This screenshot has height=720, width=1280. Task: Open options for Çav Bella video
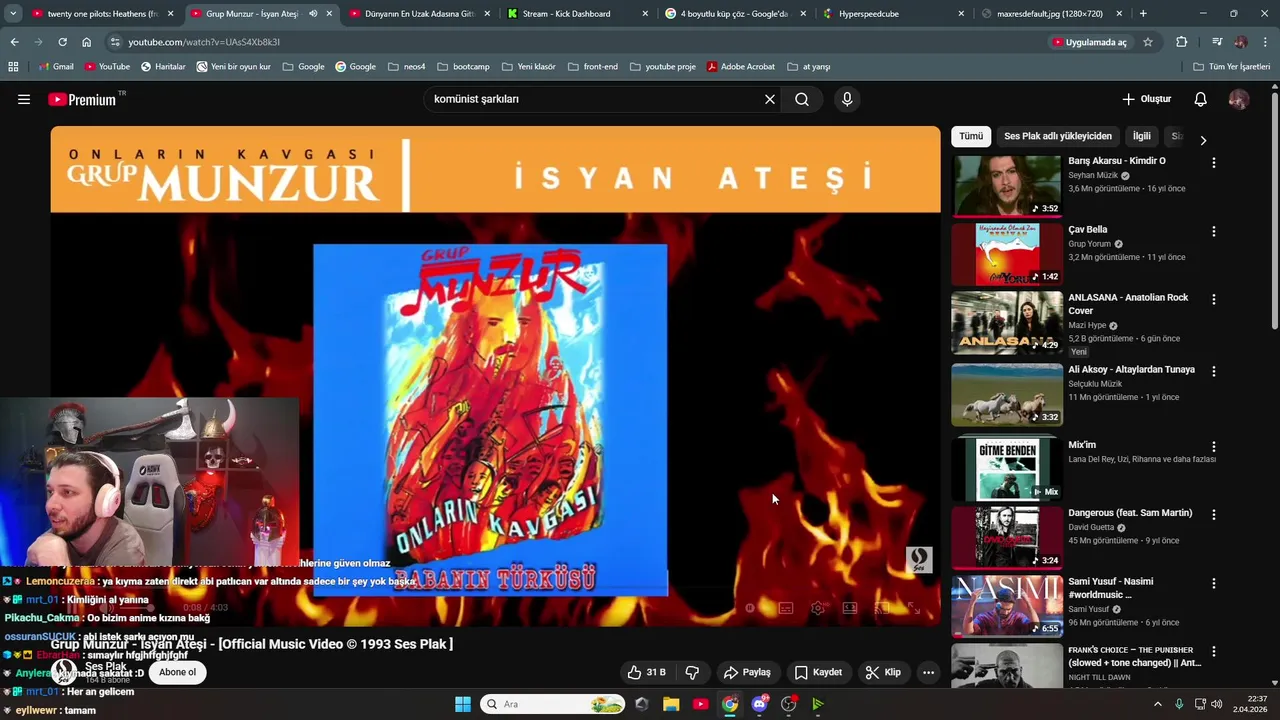[1214, 231]
